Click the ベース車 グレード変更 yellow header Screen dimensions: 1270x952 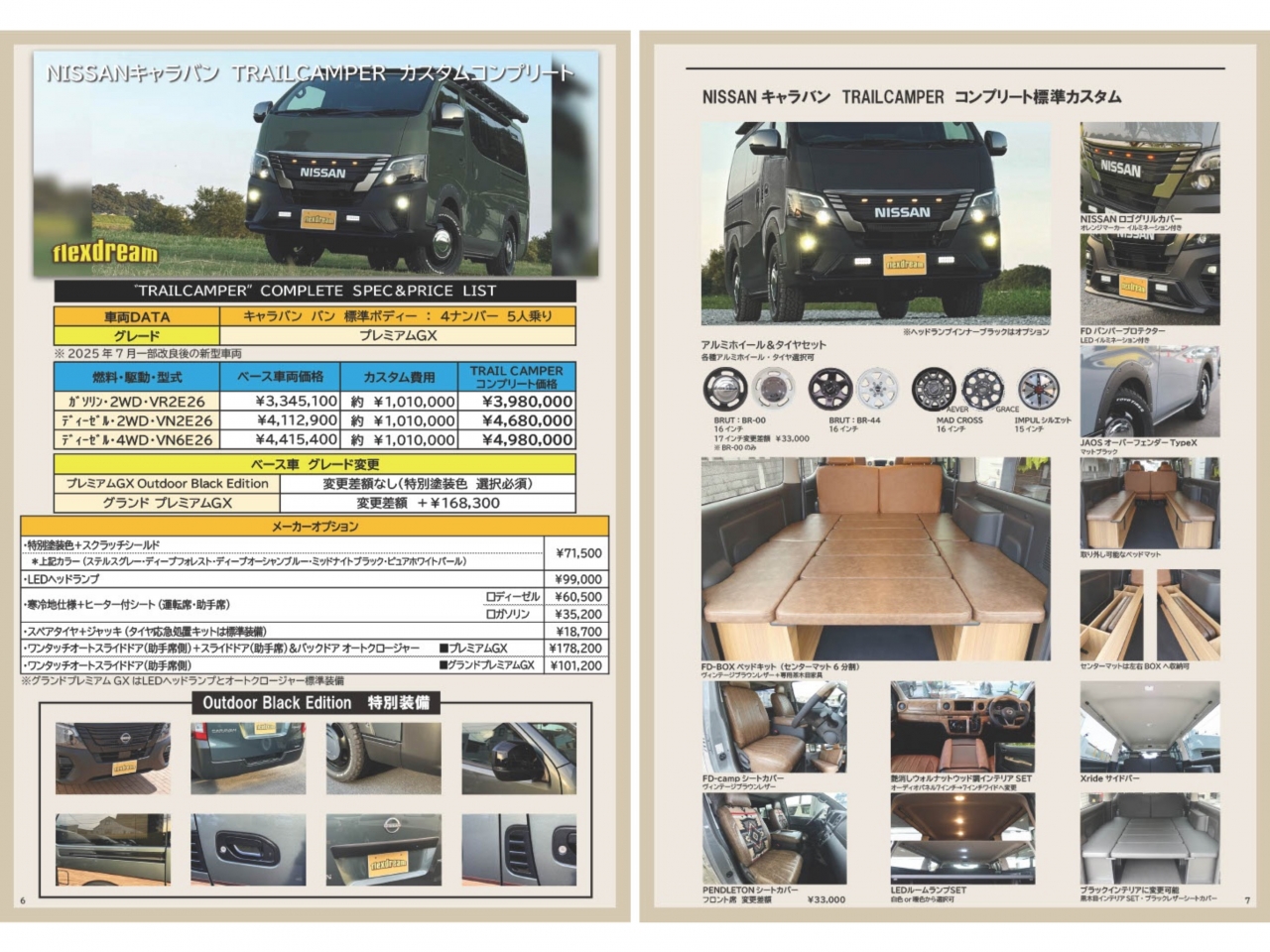(315, 464)
